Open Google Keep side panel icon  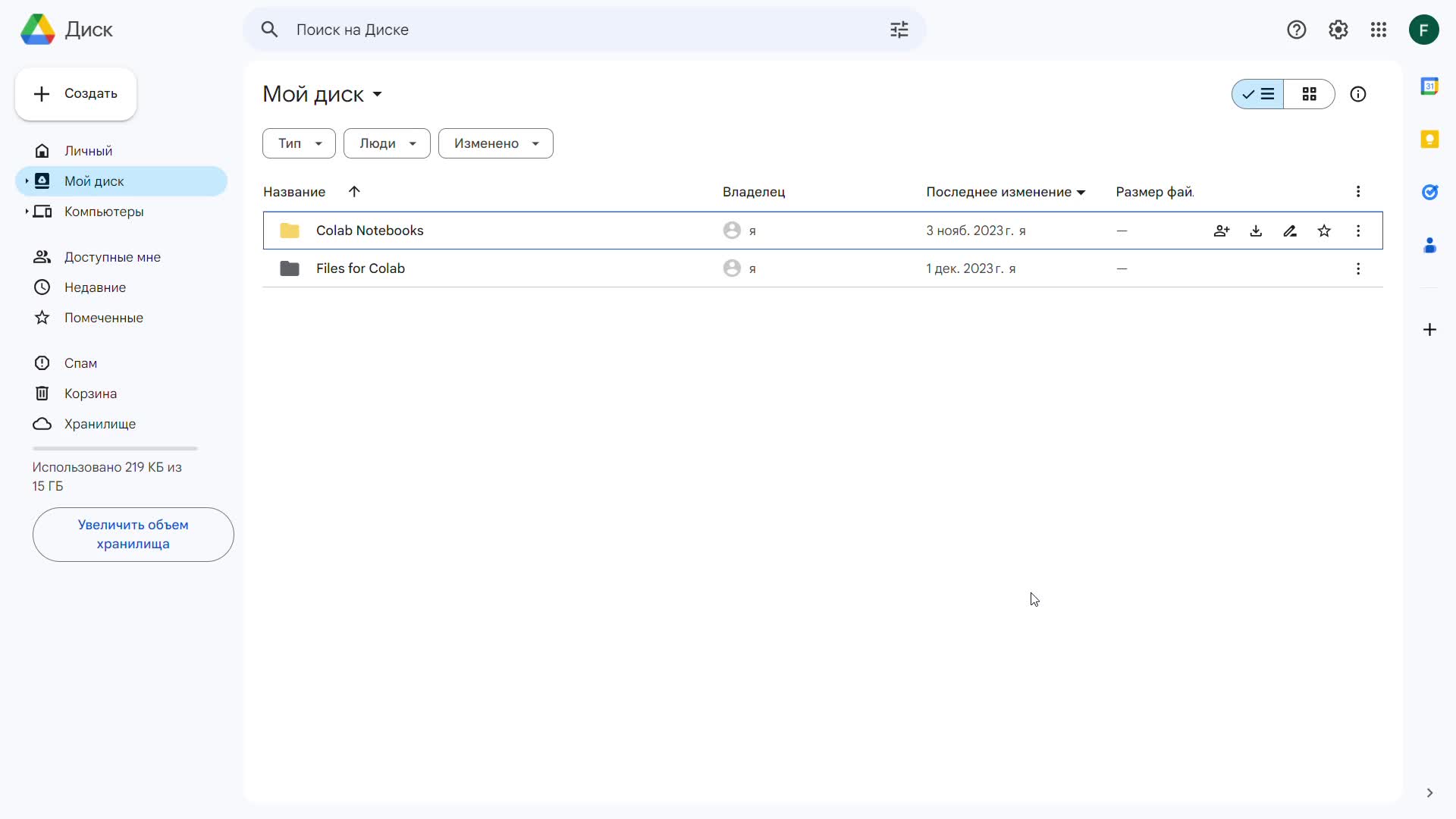[1429, 139]
